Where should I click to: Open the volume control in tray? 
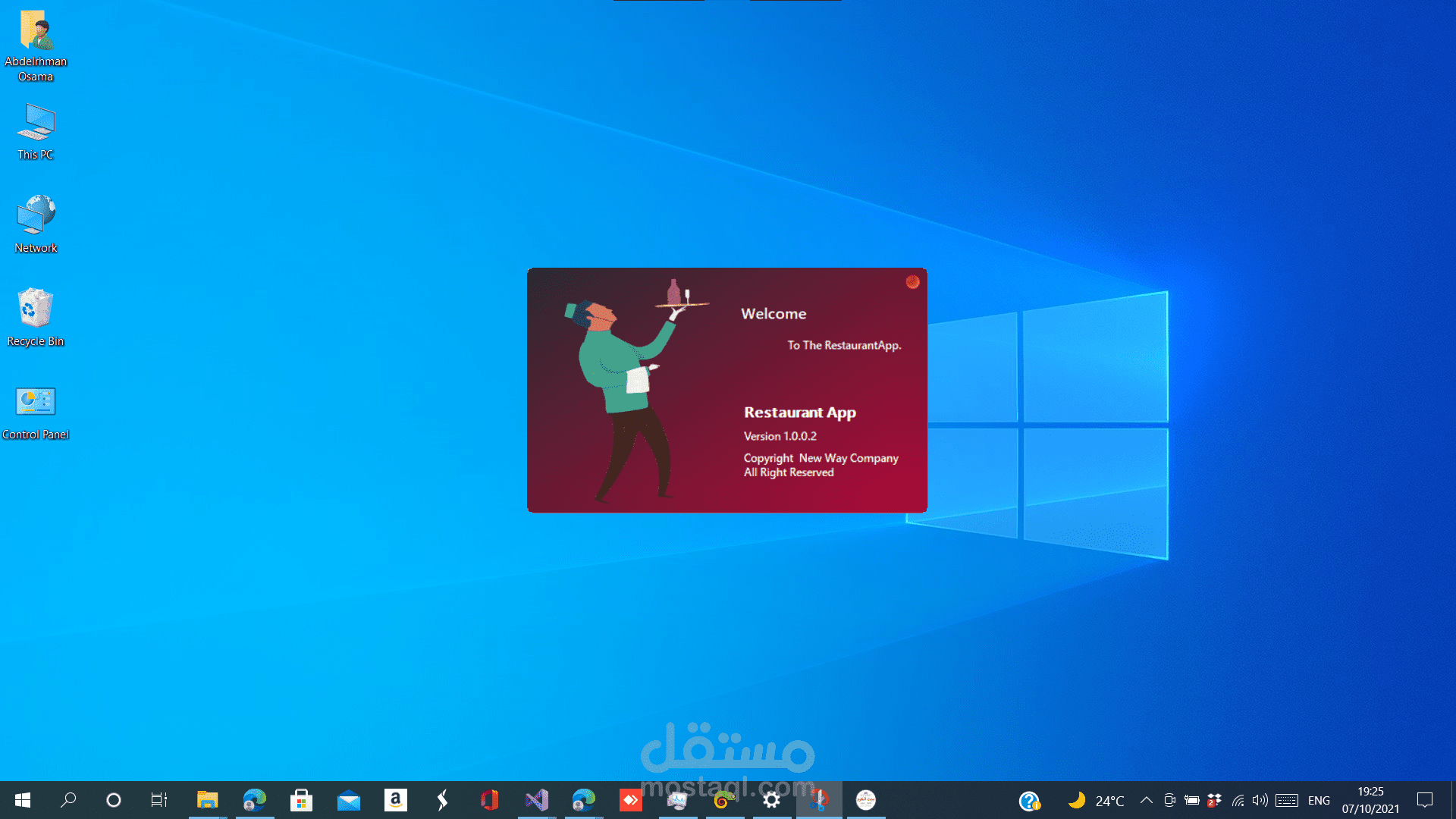click(x=1260, y=800)
